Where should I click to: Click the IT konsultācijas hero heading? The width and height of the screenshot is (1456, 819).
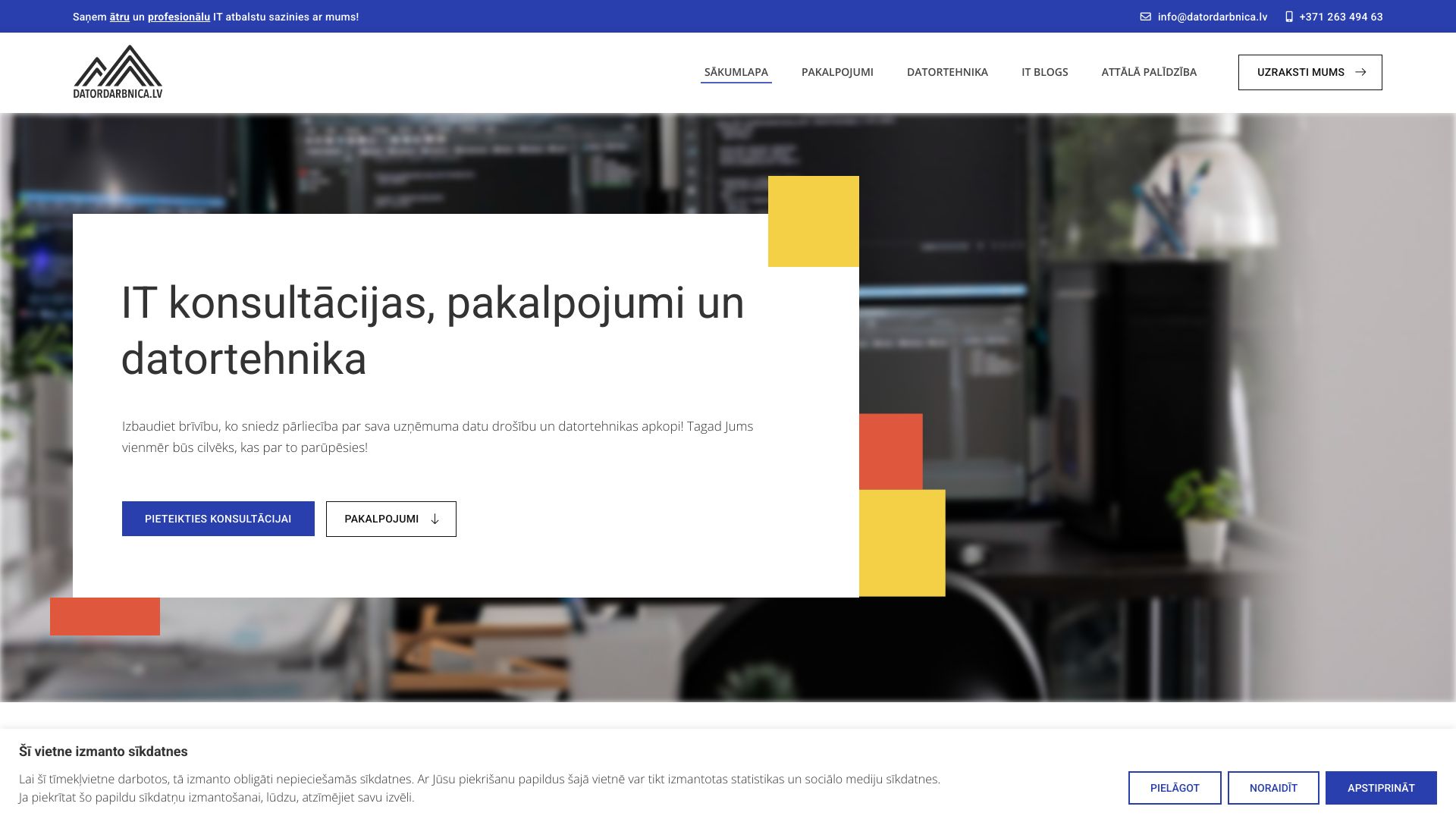[x=432, y=331]
